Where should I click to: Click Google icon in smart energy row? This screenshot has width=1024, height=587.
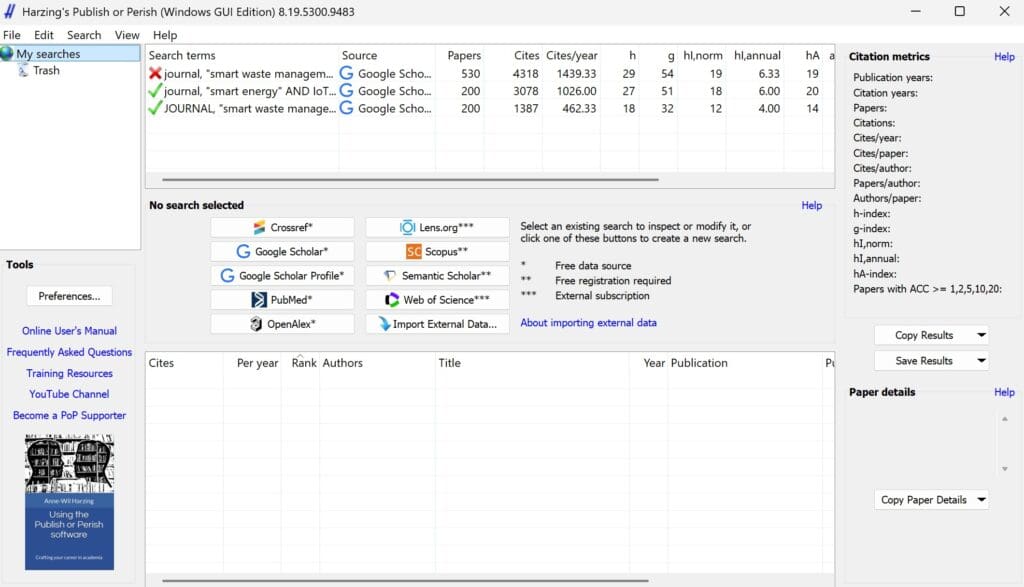[x=347, y=91]
